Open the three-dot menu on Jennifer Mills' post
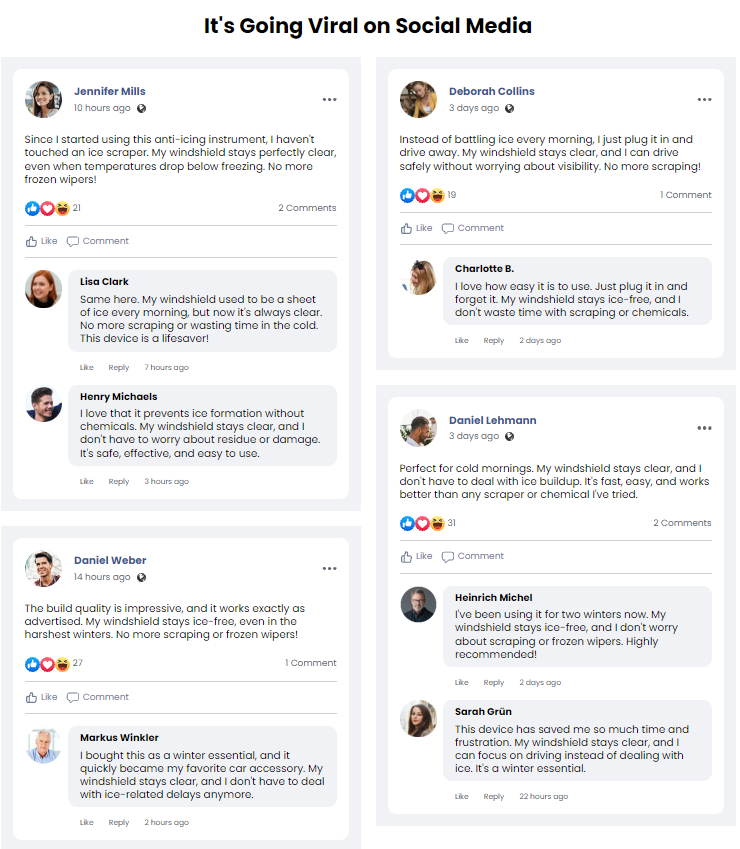Image resolution: width=740 pixels, height=849 pixels. pos(329,100)
